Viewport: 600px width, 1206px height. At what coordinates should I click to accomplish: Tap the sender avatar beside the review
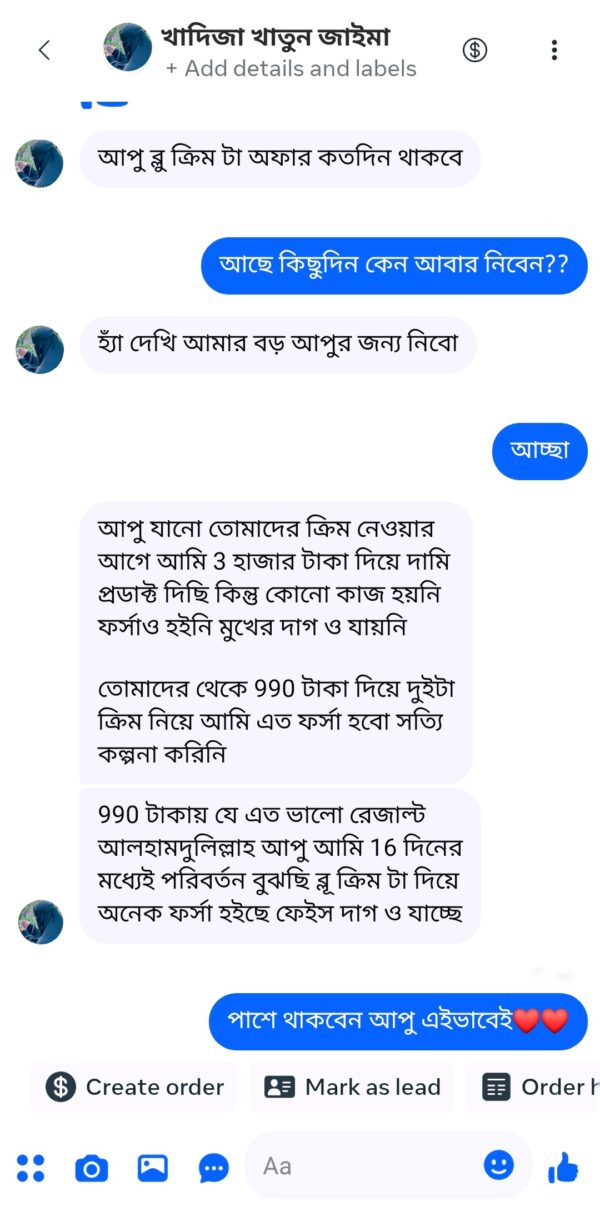coord(39,920)
